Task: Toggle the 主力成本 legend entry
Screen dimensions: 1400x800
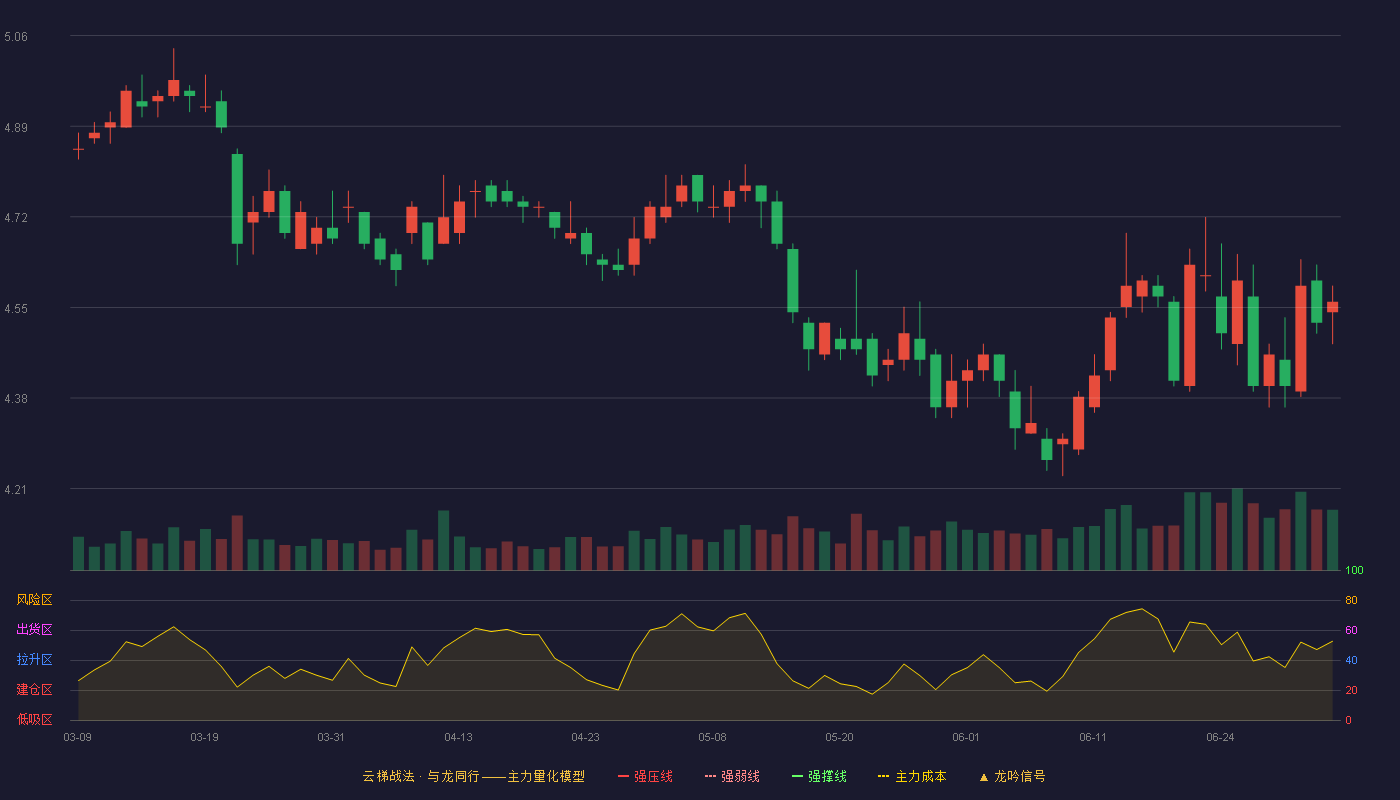Action: 912,776
